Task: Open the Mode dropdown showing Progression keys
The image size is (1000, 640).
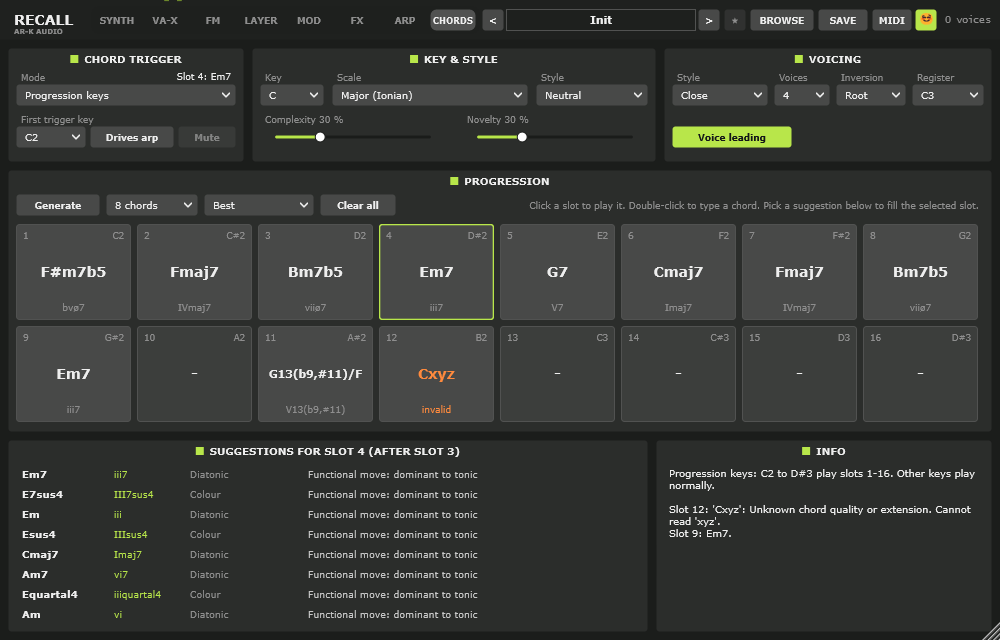Action: click(126, 96)
